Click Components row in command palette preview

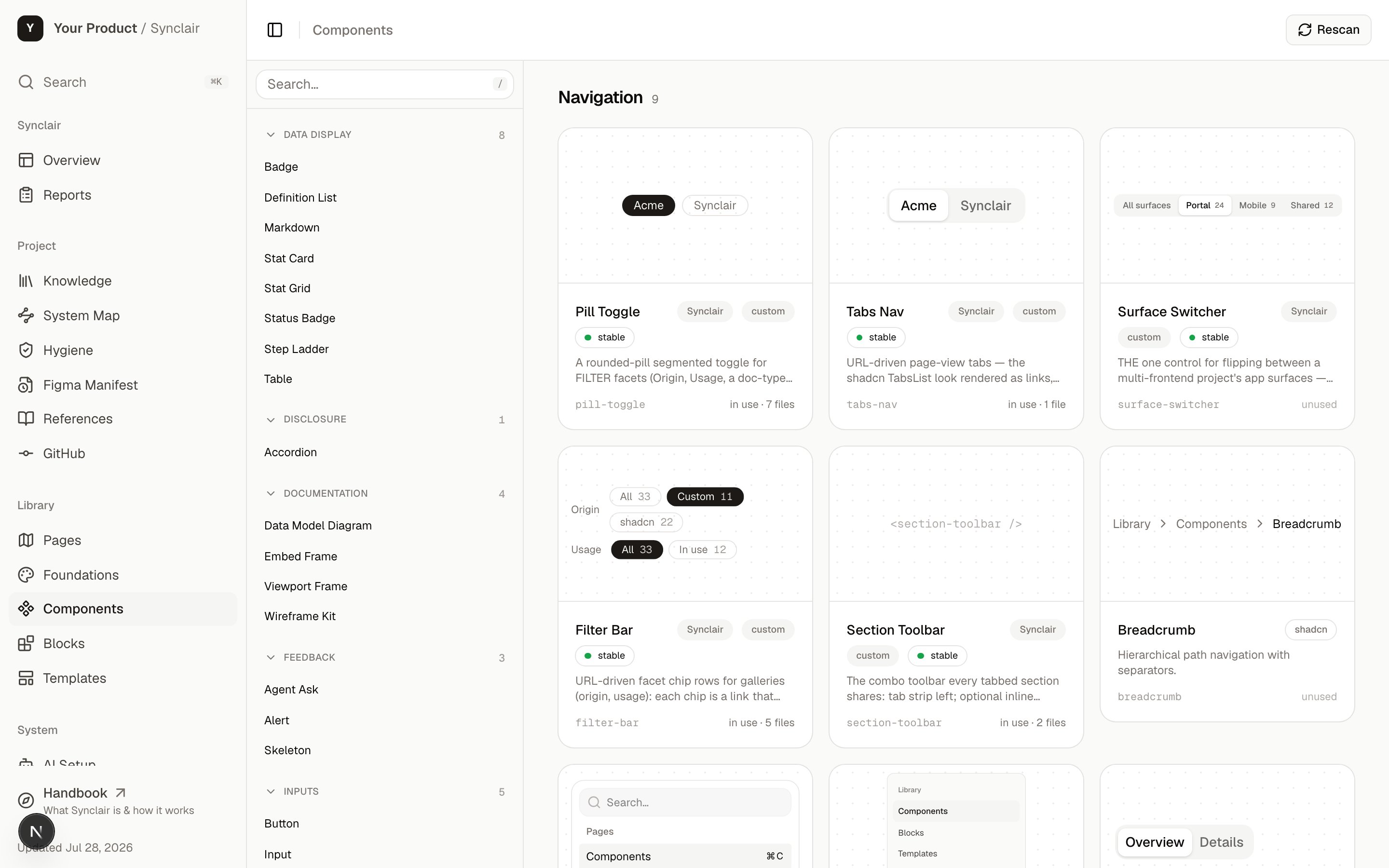(x=685, y=856)
